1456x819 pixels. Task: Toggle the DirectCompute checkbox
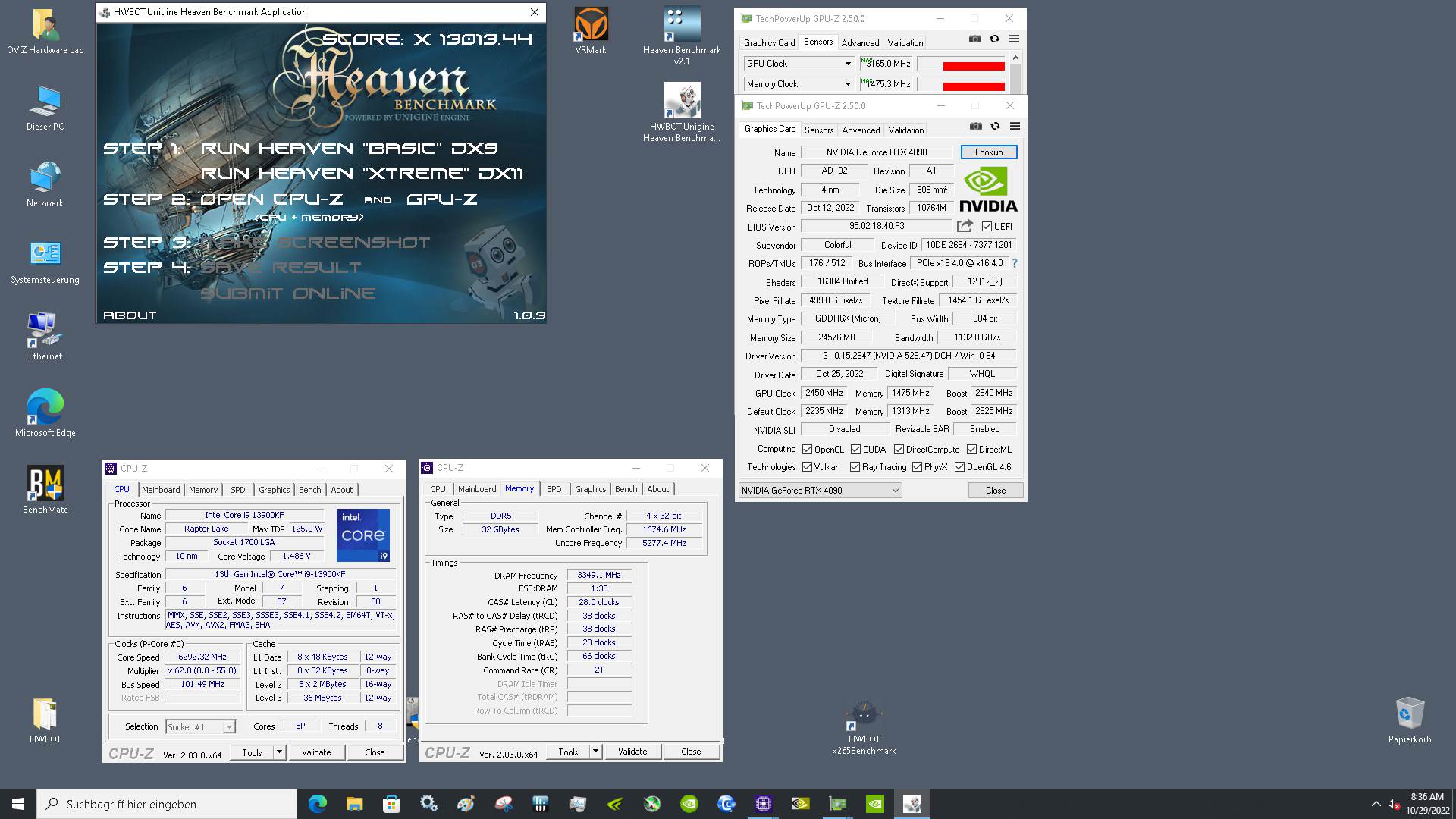899,450
